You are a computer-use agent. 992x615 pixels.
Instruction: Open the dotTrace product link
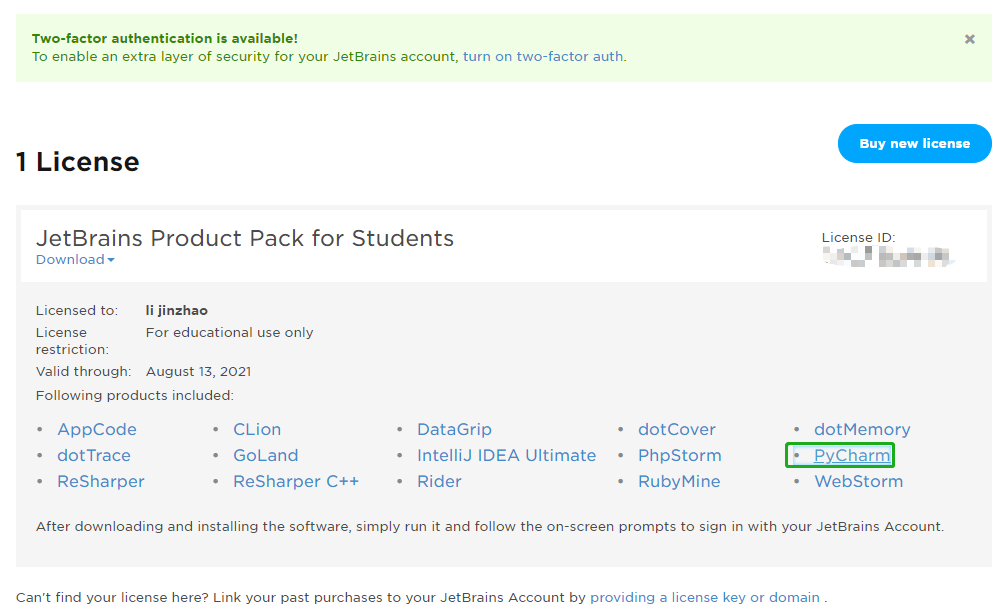click(x=94, y=455)
